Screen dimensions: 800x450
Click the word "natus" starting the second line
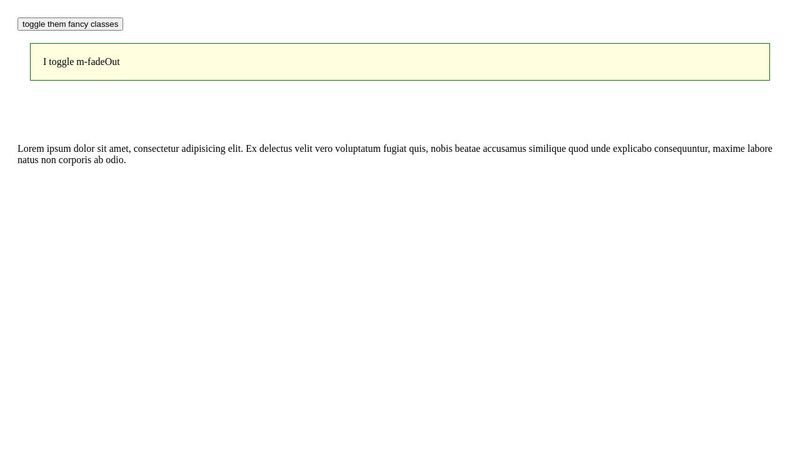click(28, 160)
